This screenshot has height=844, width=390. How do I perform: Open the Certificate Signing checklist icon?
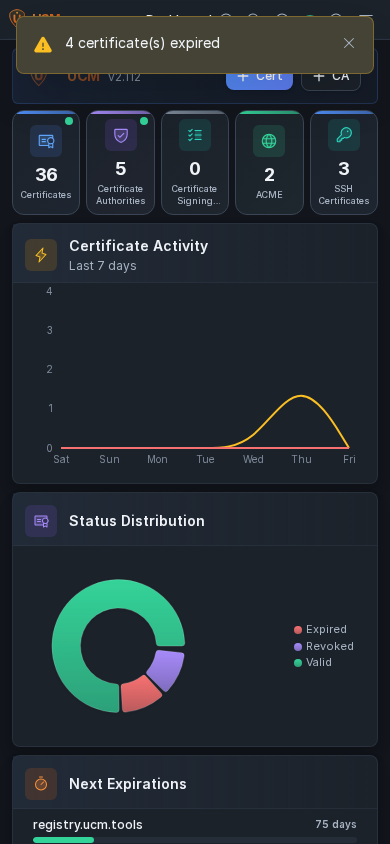(x=195, y=135)
